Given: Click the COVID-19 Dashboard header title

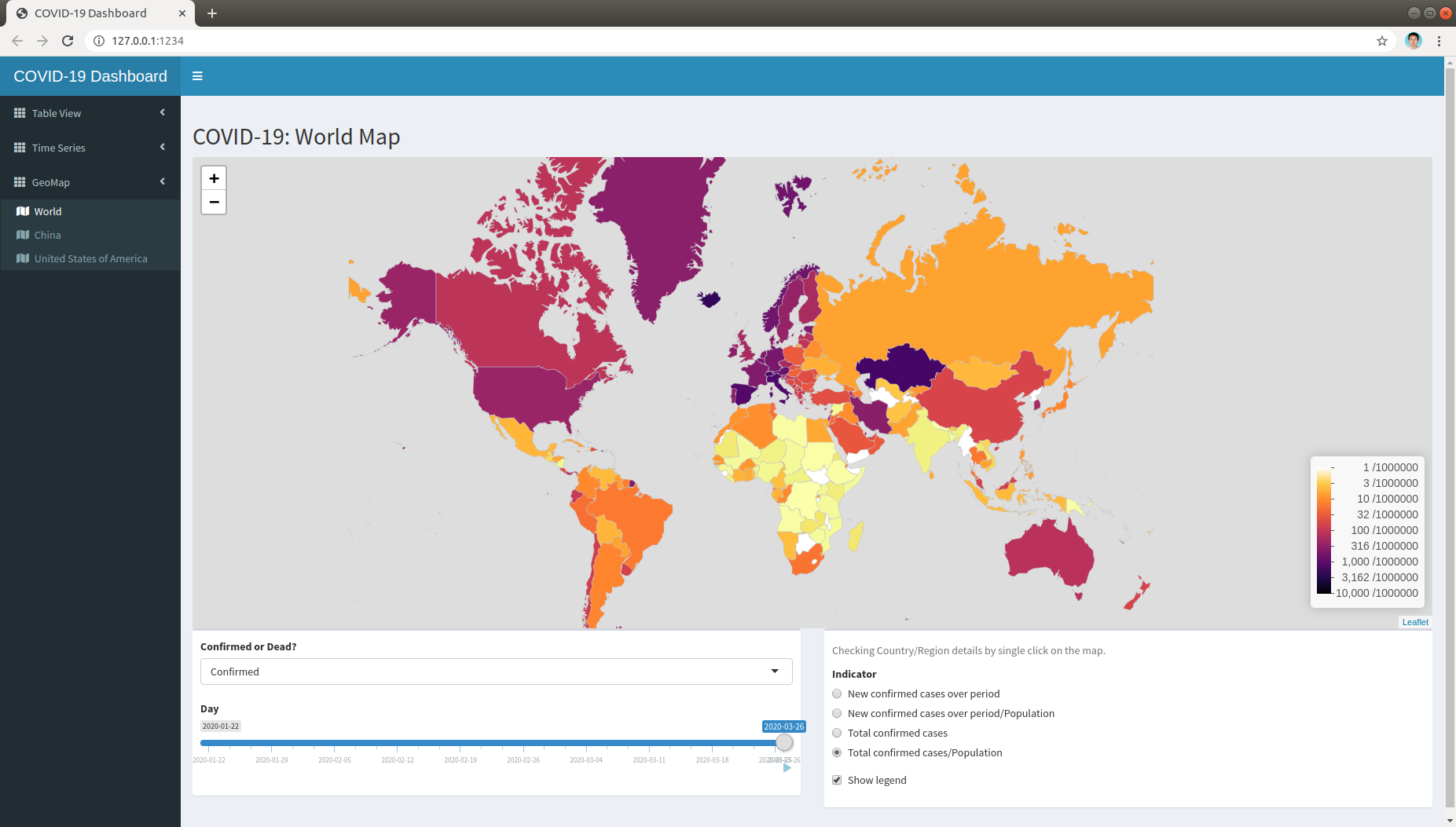Looking at the screenshot, I should point(90,76).
